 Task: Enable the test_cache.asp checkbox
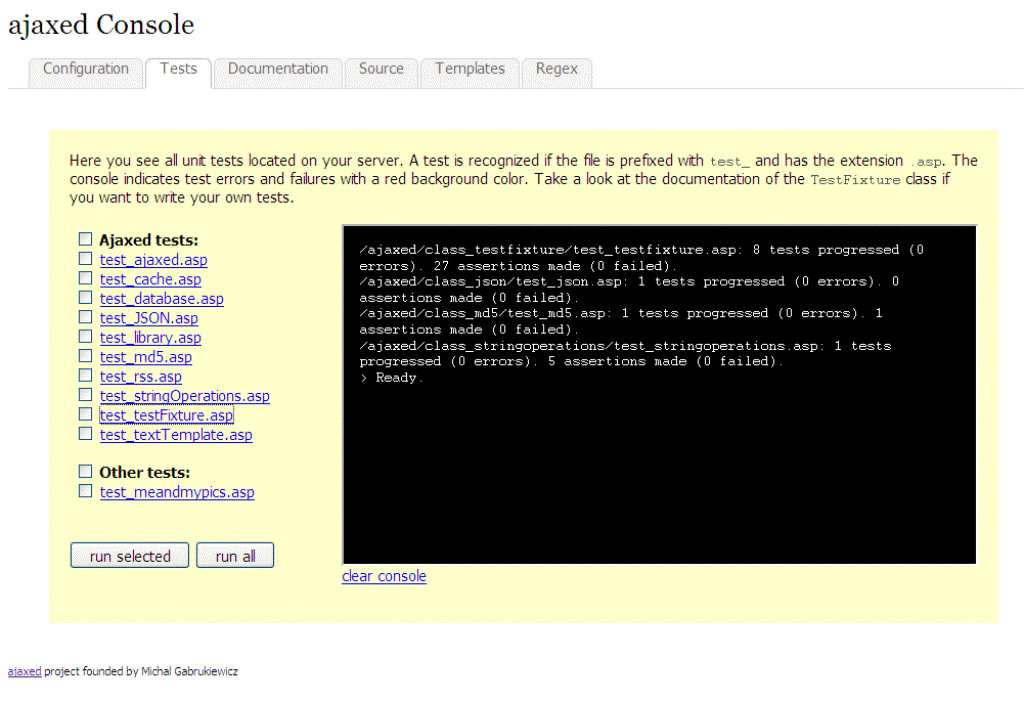coord(86,278)
